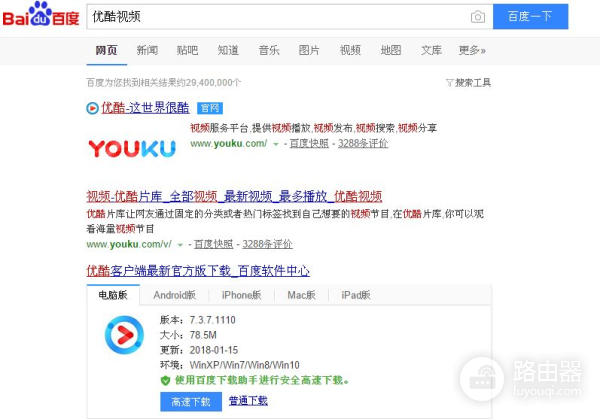Switch to the 地图 tab
This screenshot has width=600, height=419.
(x=391, y=50)
